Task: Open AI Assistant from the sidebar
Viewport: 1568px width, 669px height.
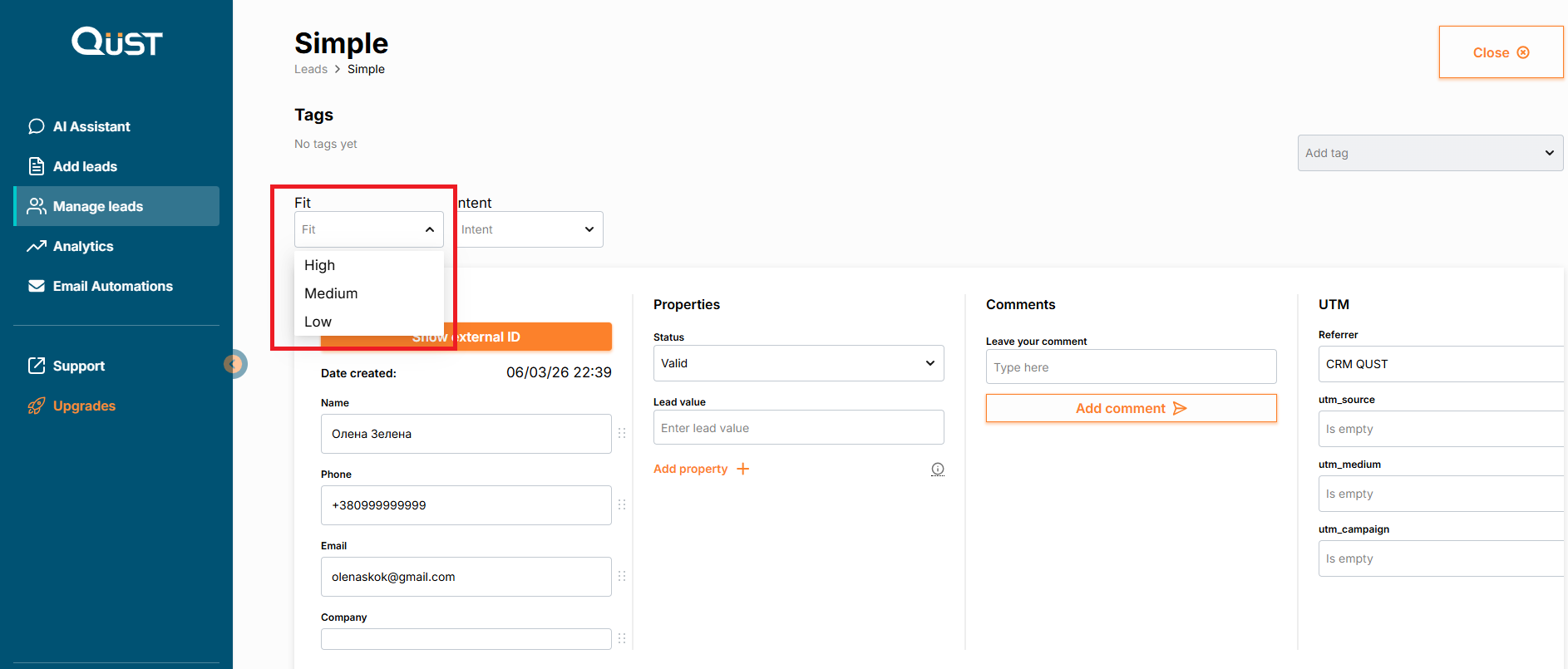Action: pyautogui.click(x=91, y=126)
